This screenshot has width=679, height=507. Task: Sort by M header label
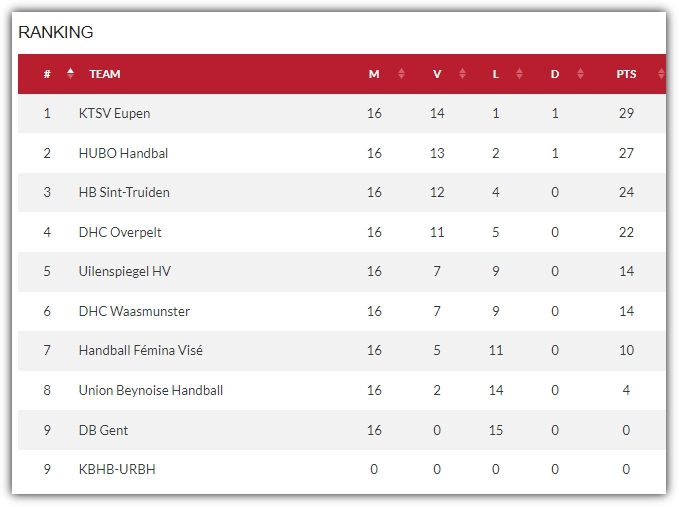click(374, 74)
